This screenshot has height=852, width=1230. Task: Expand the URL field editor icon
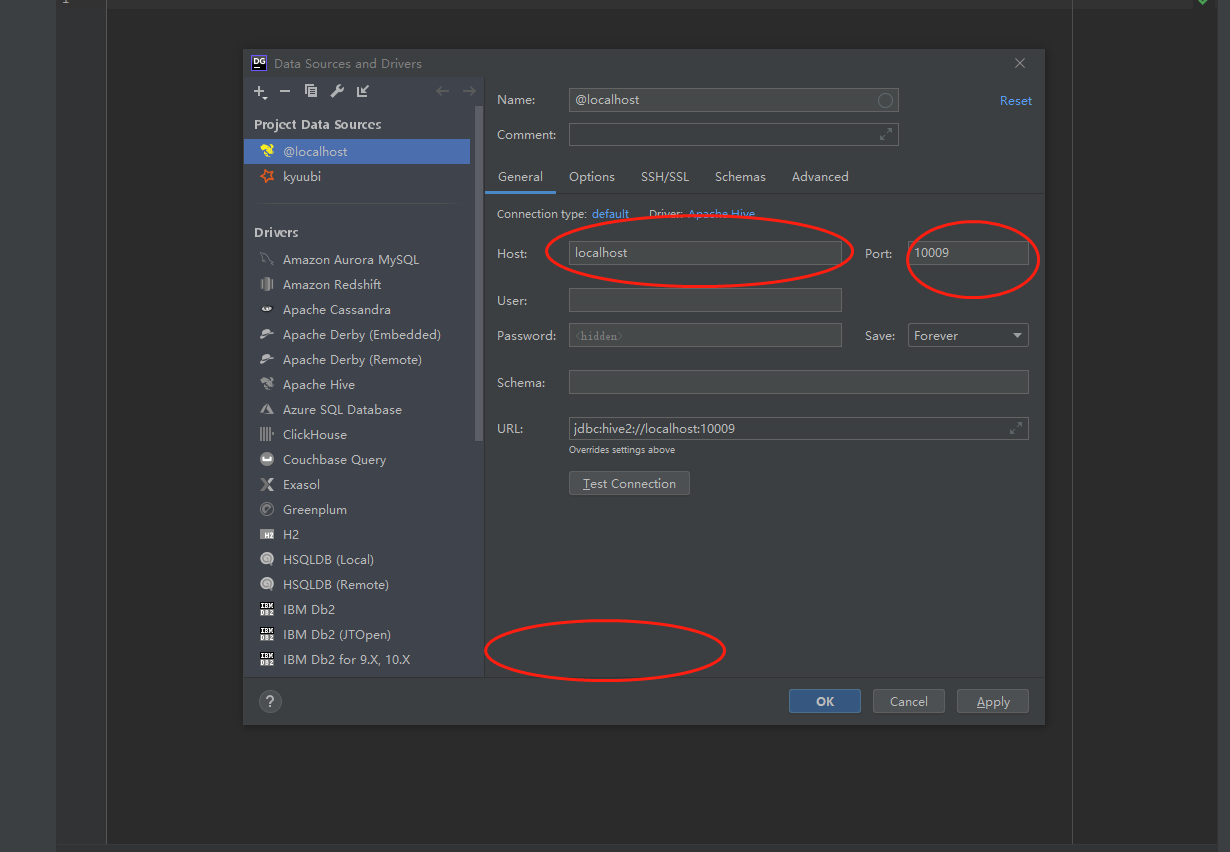pos(1015,429)
